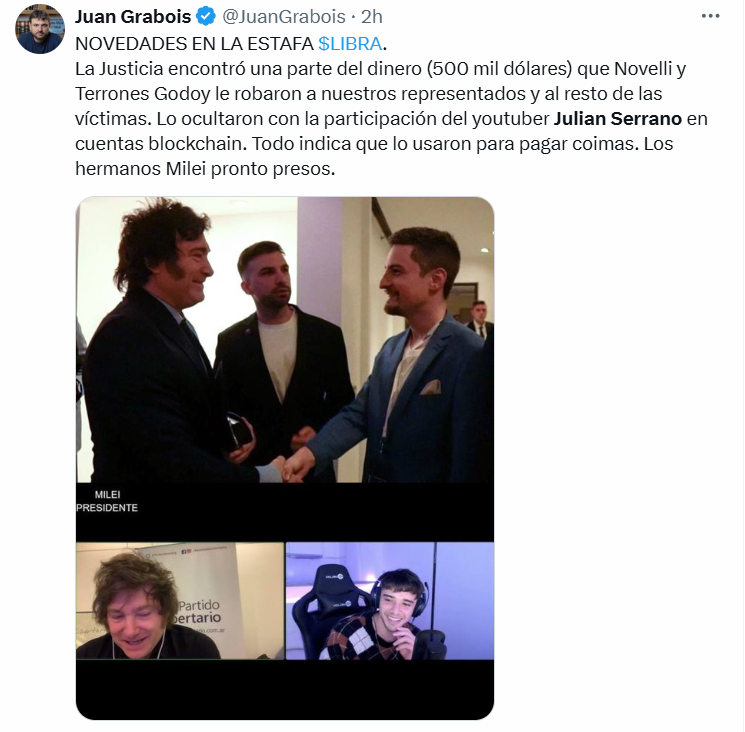Click the streamer frame with headphones
Viewport: 745px width, 732px height.
[390, 601]
